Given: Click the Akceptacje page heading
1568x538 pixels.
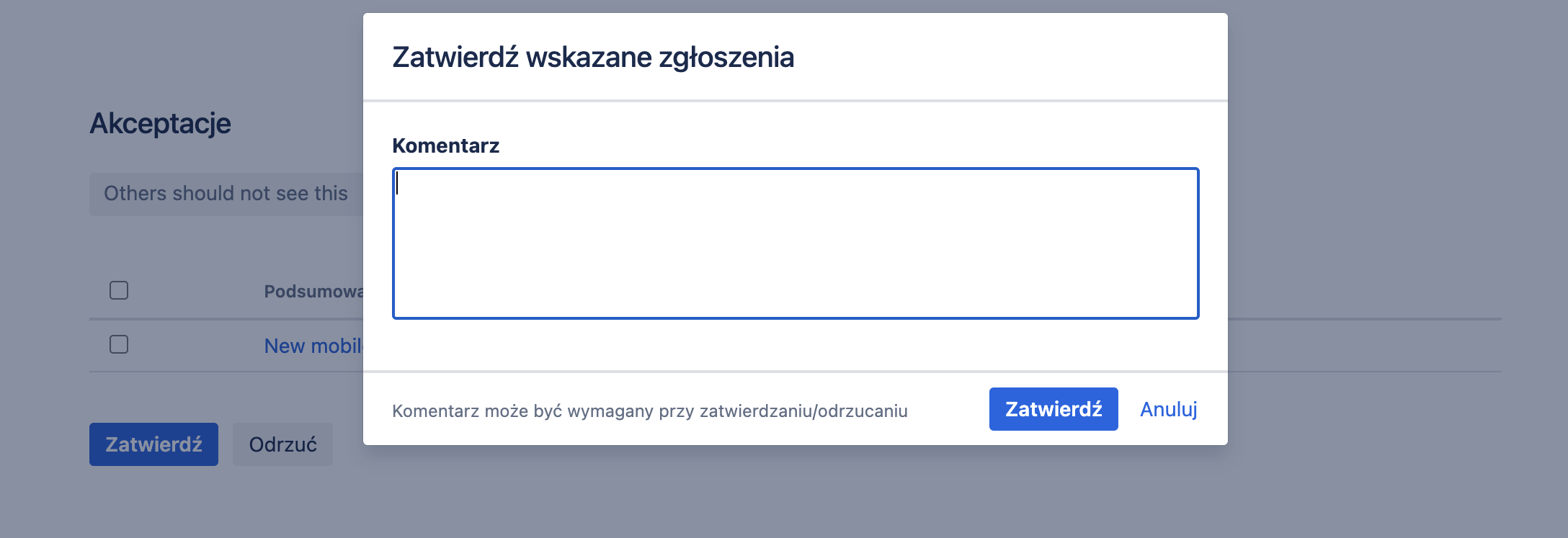Looking at the screenshot, I should click(160, 123).
